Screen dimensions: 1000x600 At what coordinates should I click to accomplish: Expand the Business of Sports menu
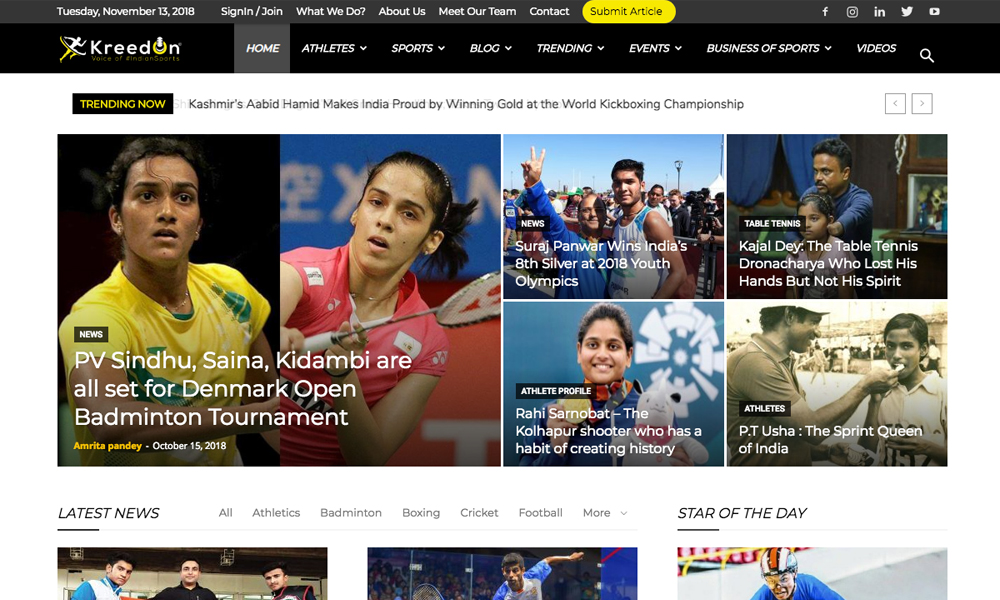pos(769,48)
